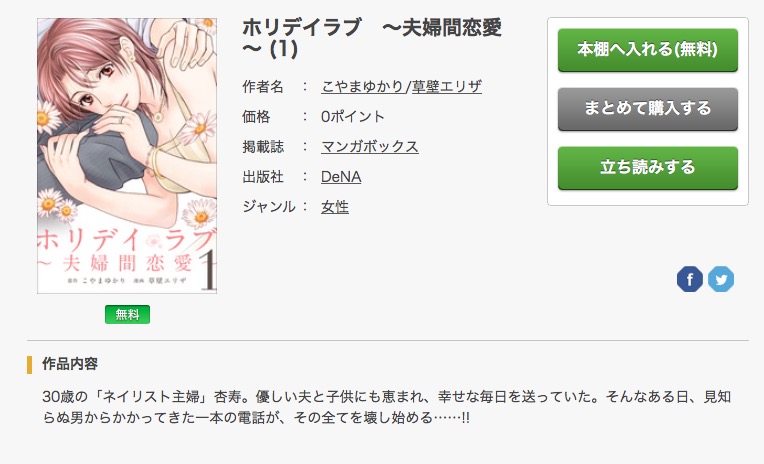Click the title ホリデイラブ ~夫婦間恋愛~ (1)
The width and height of the screenshot is (764, 464).
[x=372, y=38]
